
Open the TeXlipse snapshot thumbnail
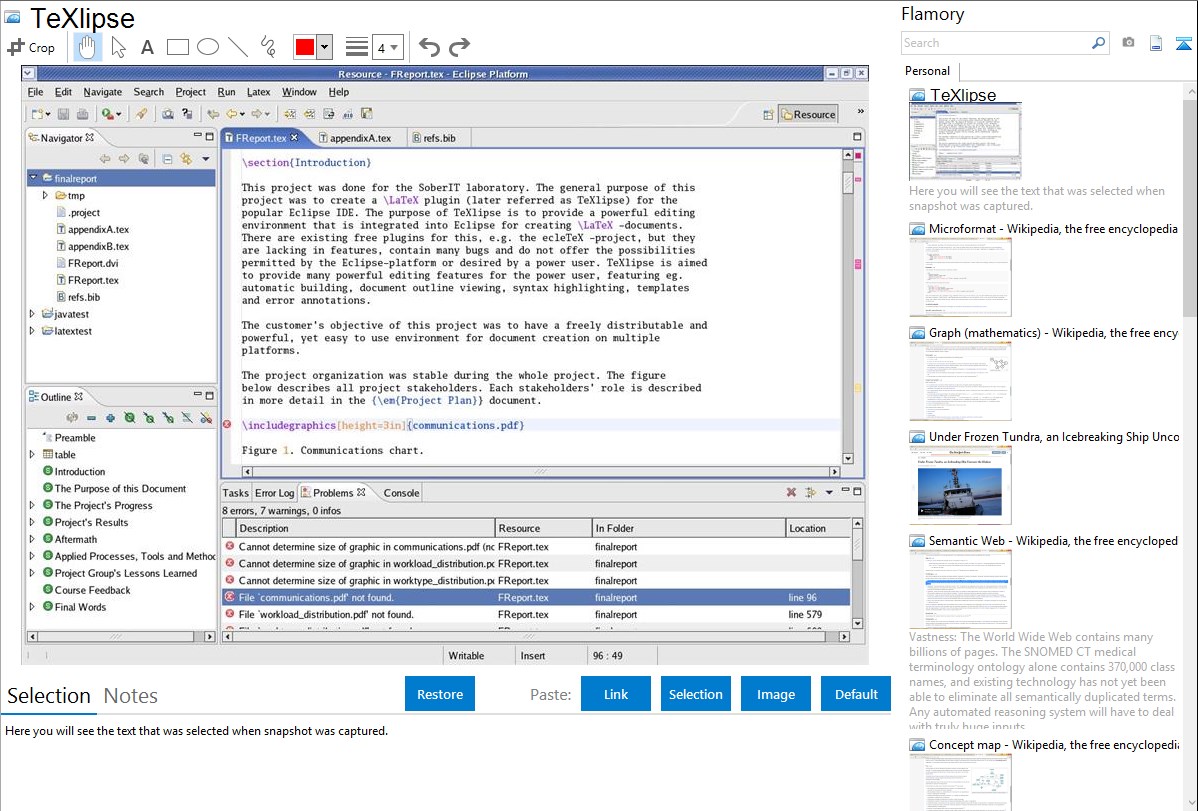965,141
